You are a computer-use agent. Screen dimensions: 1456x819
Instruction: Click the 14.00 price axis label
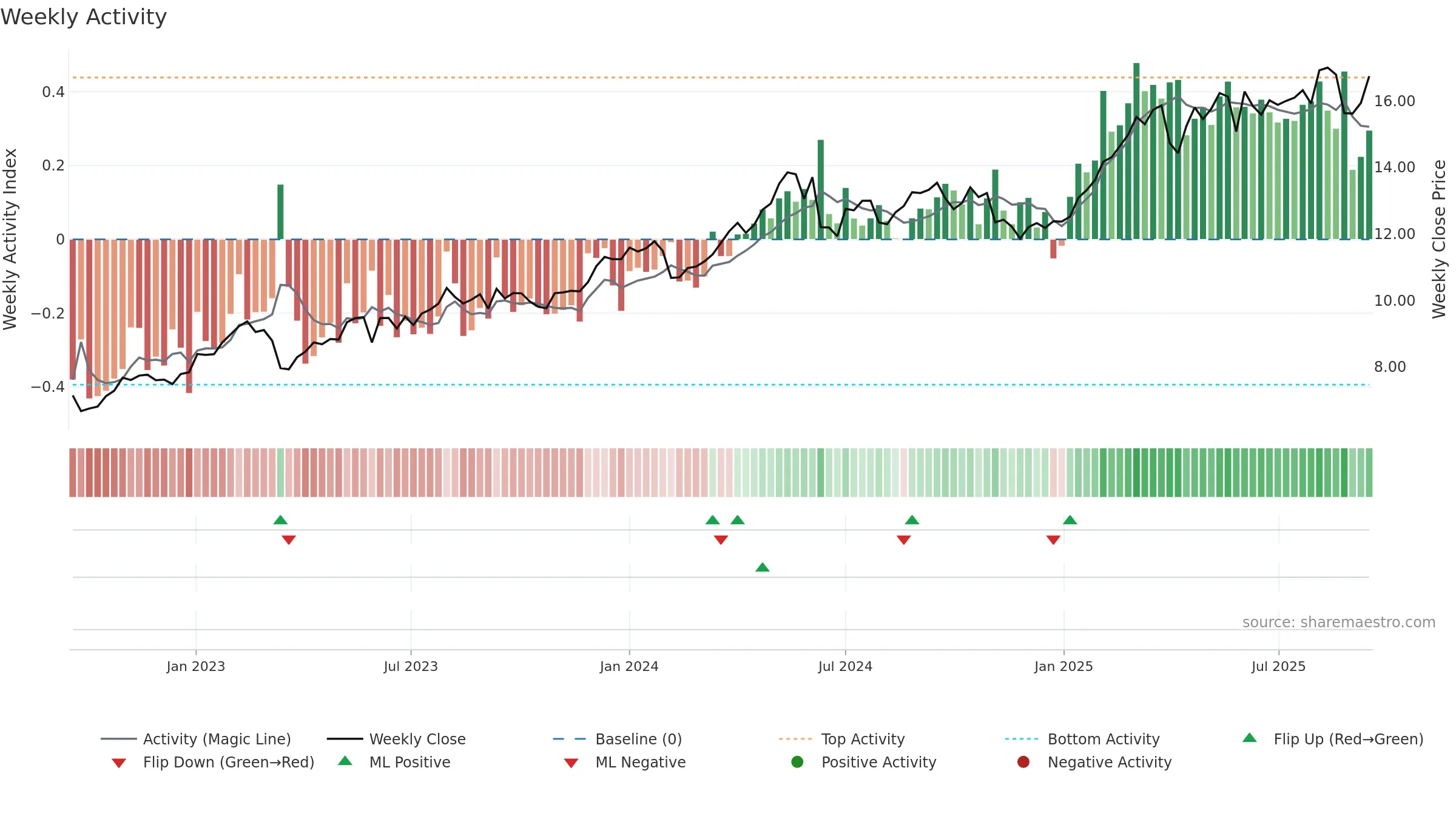[x=1395, y=167]
